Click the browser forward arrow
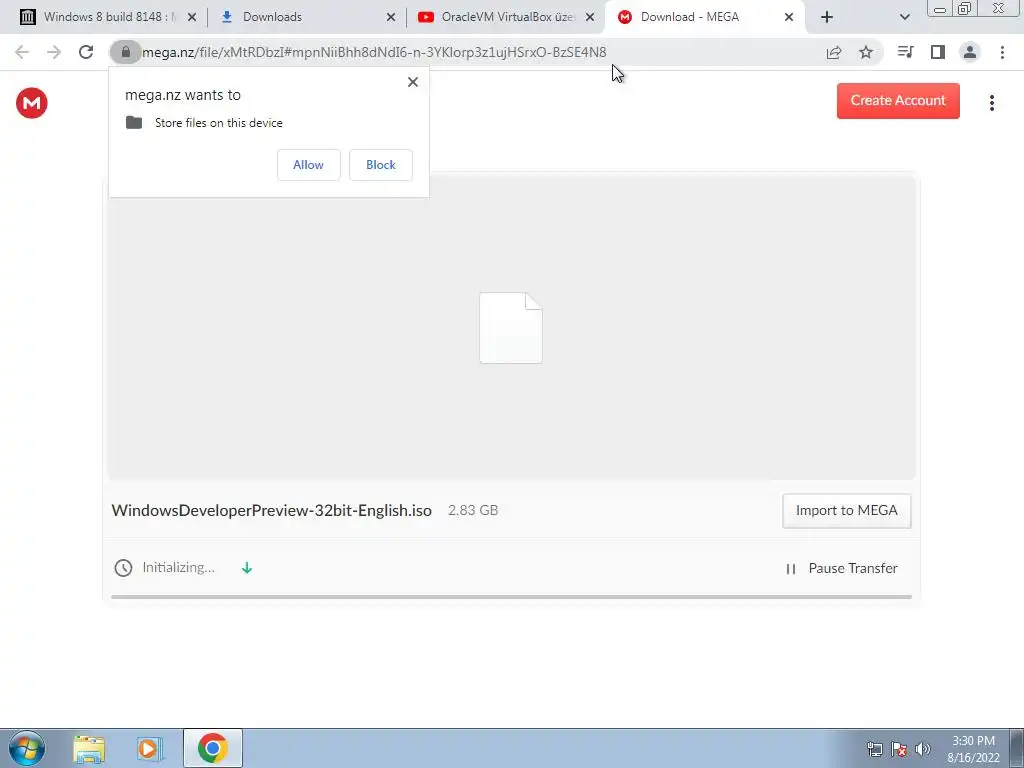1024x768 pixels. pos(54,52)
